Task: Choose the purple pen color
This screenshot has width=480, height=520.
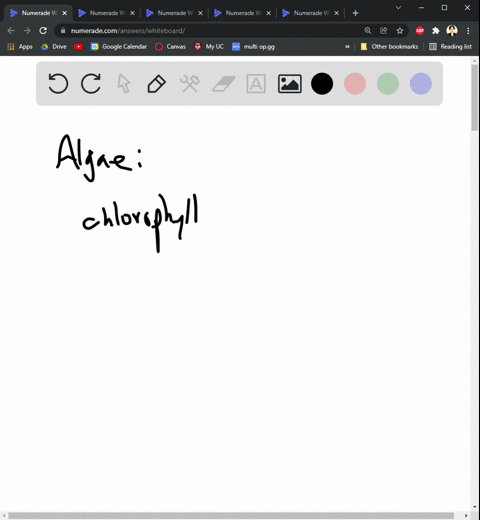Action: (x=421, y=84)
